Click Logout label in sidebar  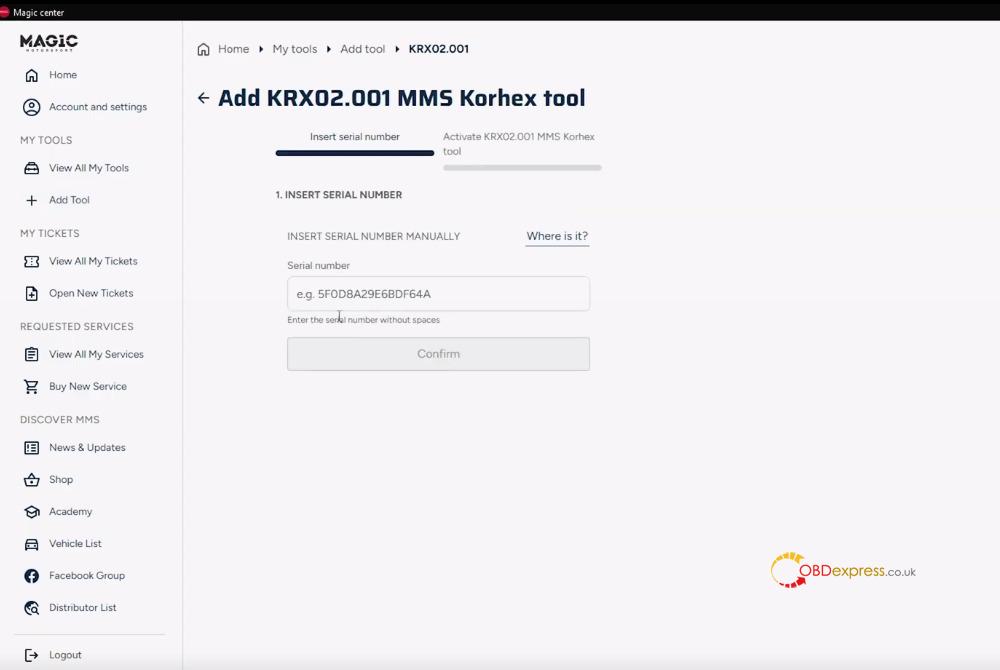pos(65,655)
